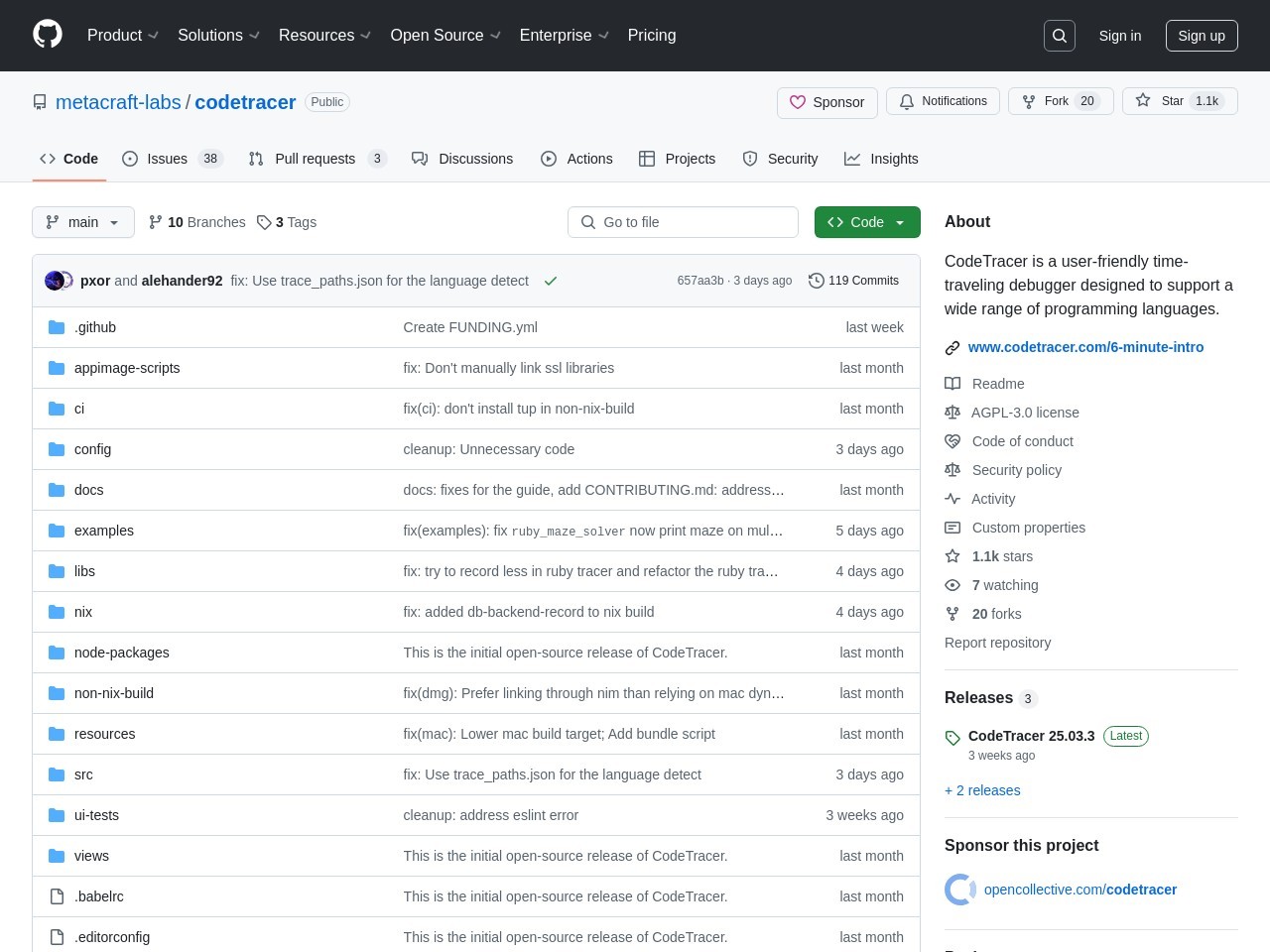Click the Notifications button
This screenshot has width=1270, height=952.
tap(943, 101)
